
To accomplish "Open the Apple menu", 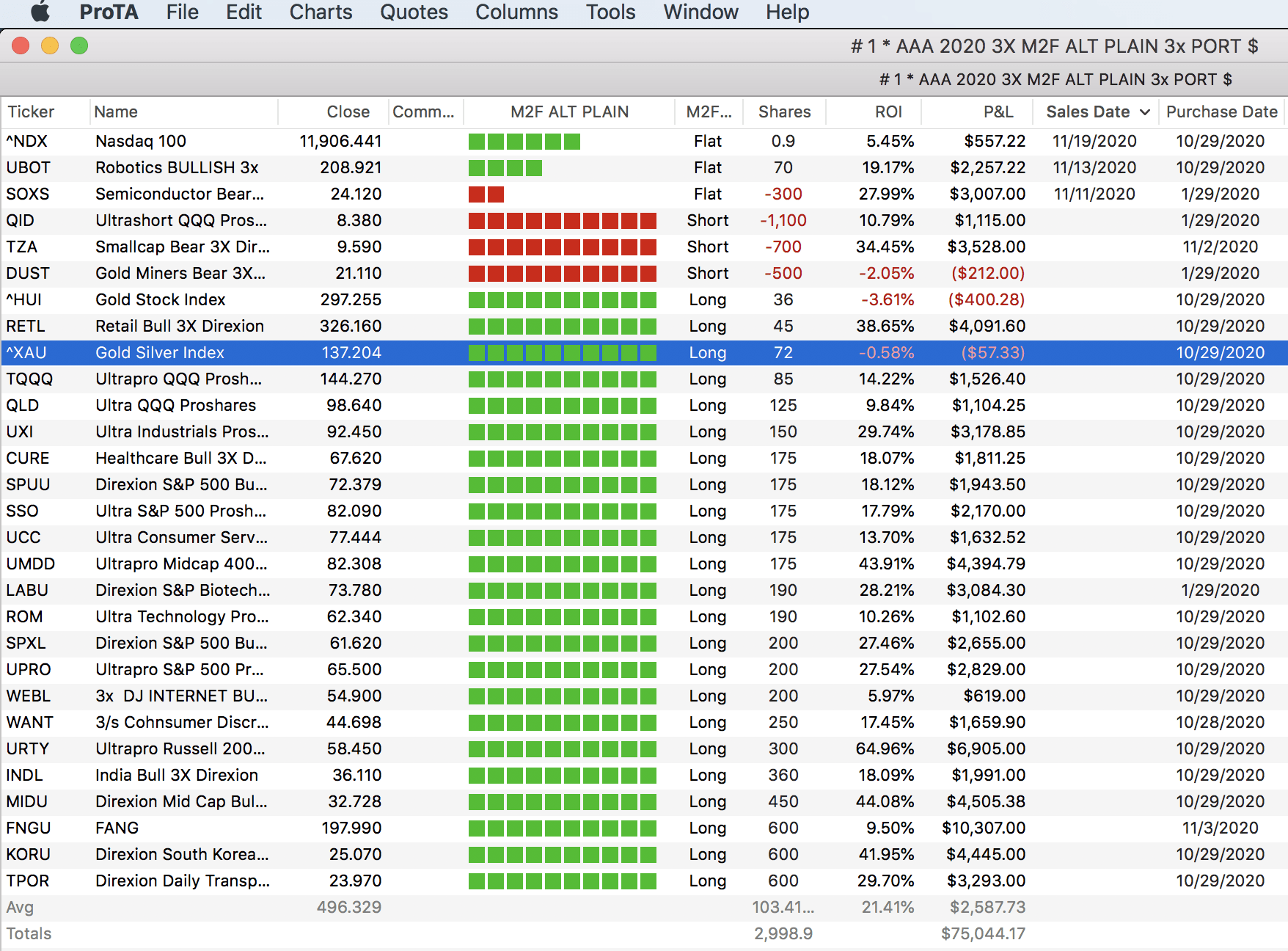I will click(40, 12).
